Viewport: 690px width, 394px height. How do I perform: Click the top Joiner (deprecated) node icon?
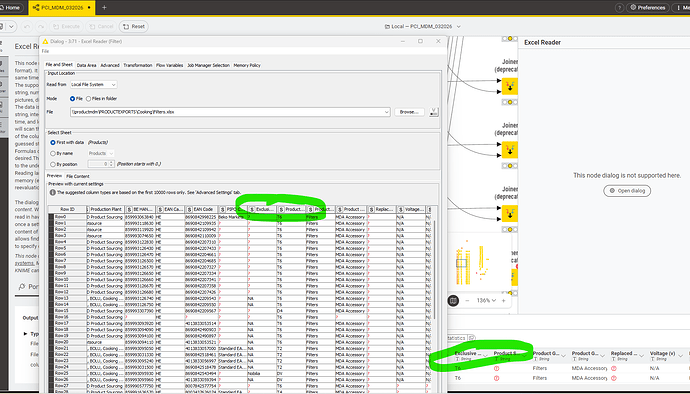(x=510, y=86)
